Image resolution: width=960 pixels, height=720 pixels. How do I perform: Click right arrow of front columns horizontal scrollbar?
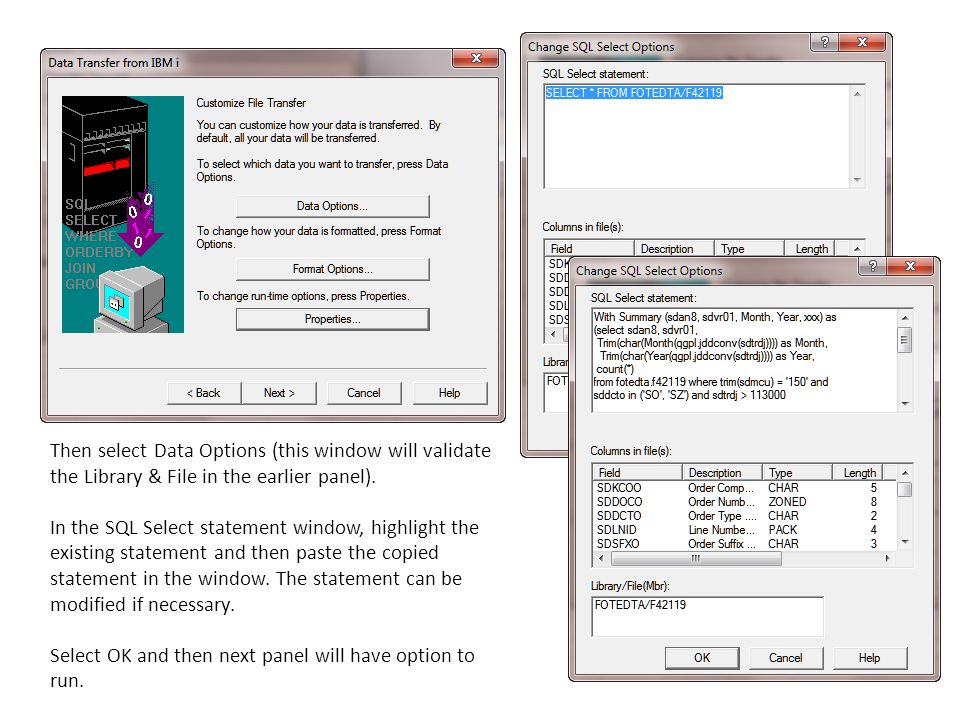click(x=888, y=558)
